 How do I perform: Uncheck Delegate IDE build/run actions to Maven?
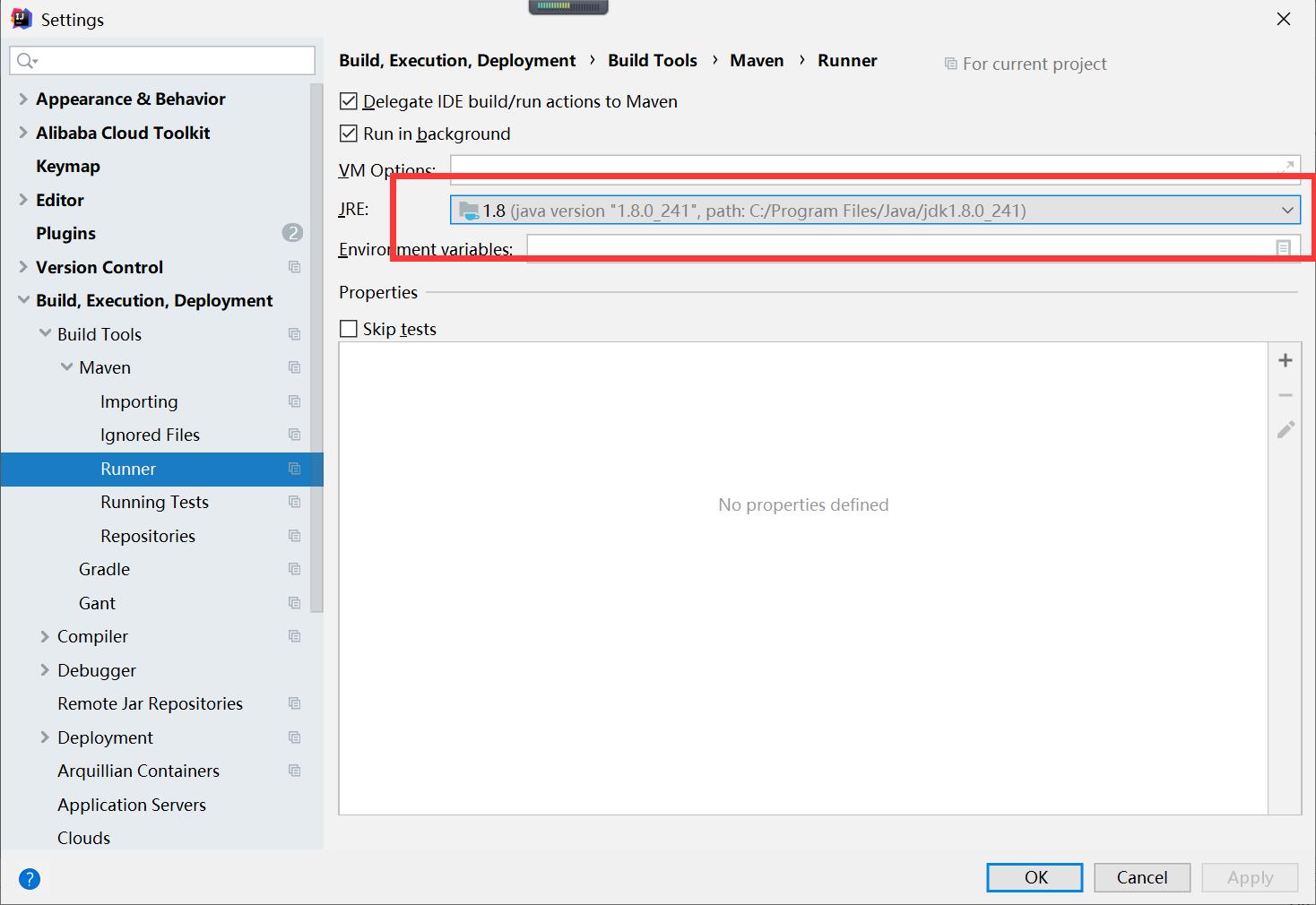[349, 101]
